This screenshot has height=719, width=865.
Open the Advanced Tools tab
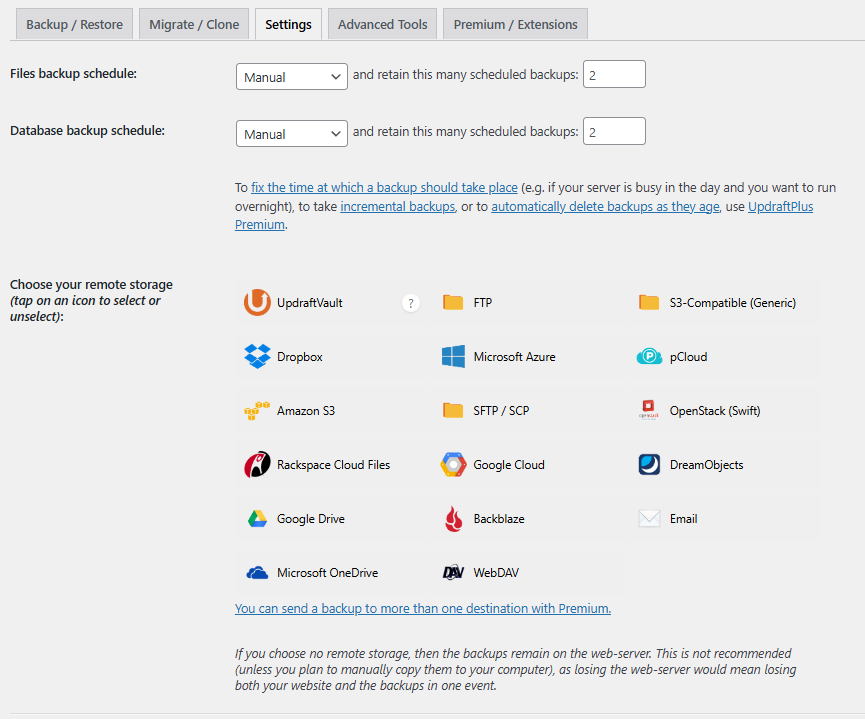point(382,24)
